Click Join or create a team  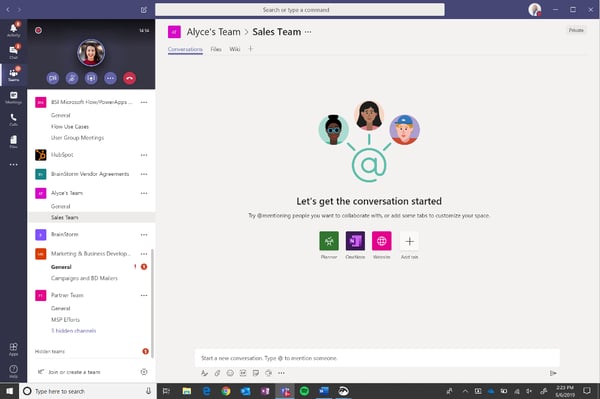(x=74, y=372)
